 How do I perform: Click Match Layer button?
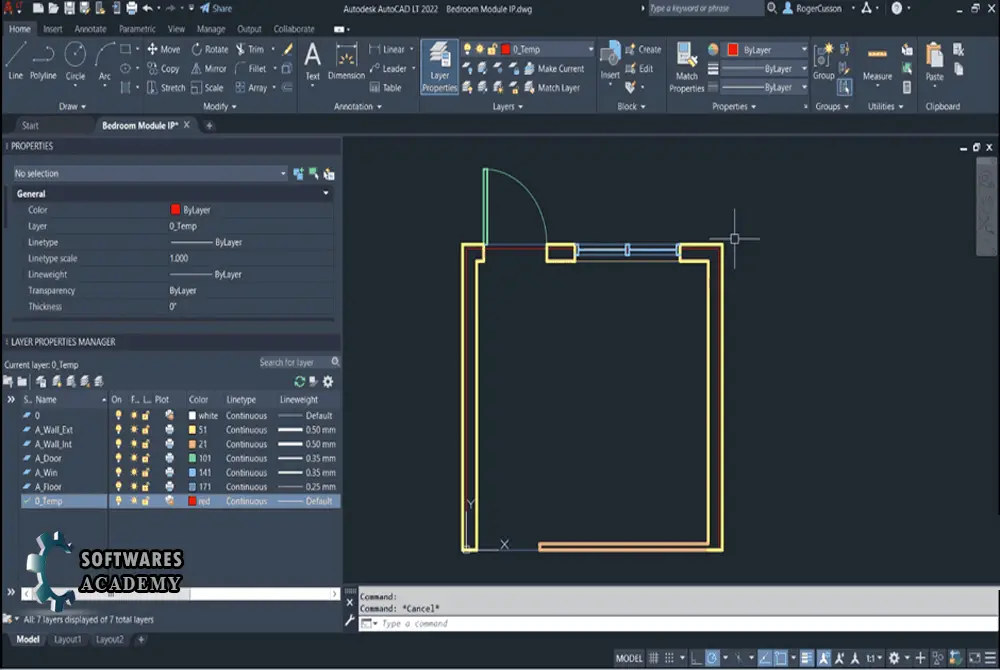[552, 87]
